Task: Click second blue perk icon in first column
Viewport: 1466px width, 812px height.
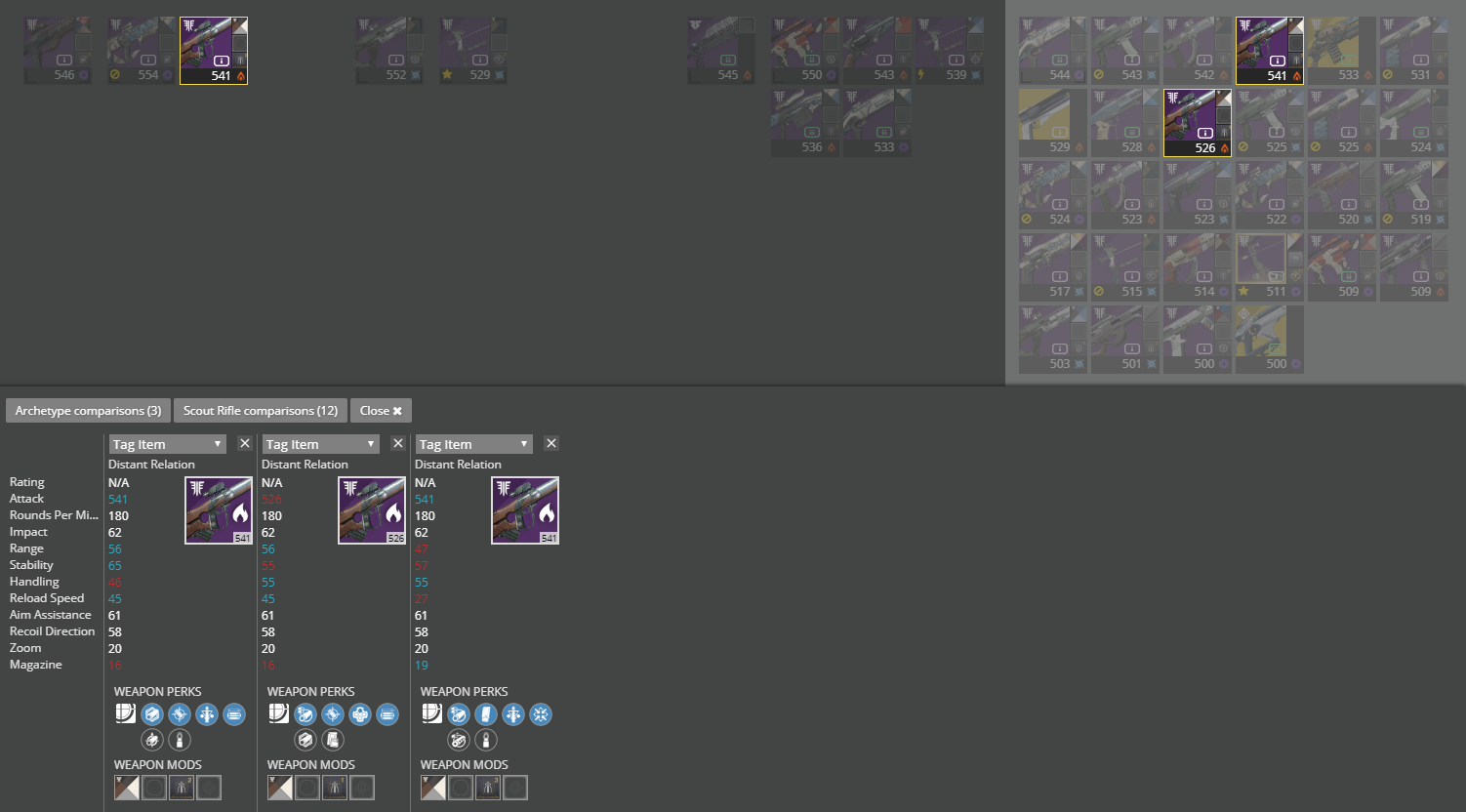Action: pyautogui.click(x=180, y=714)
